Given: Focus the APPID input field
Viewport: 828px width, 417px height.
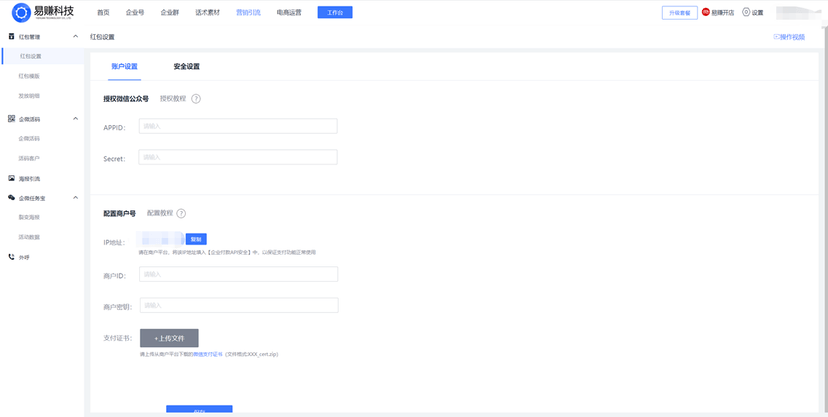Looking at the screenshot, I should [238, 126].
